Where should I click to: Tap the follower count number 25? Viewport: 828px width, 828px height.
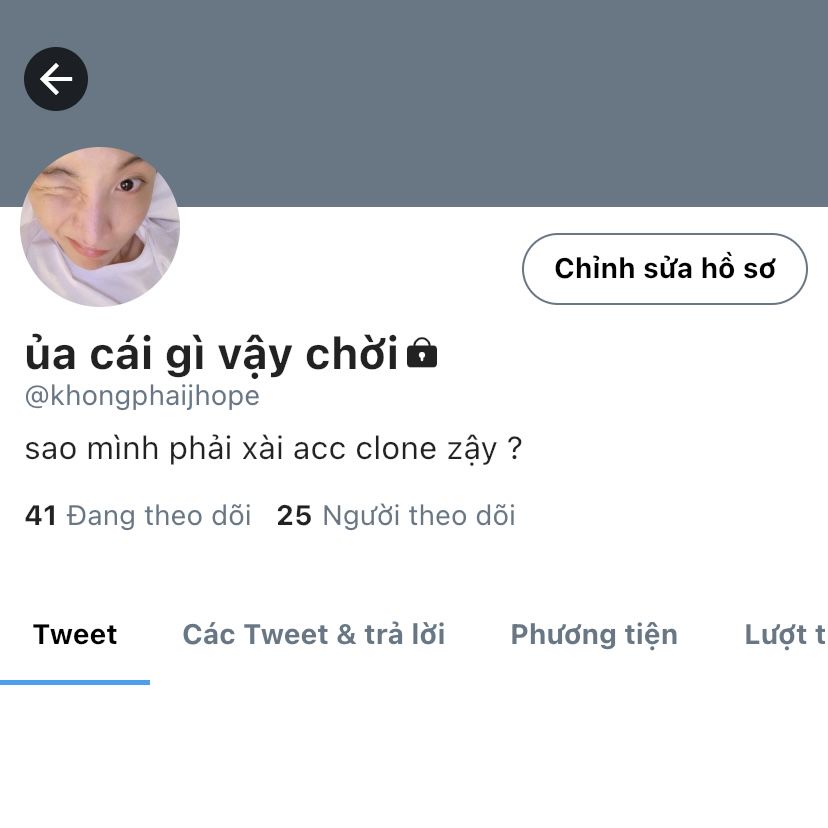[294, 515]
